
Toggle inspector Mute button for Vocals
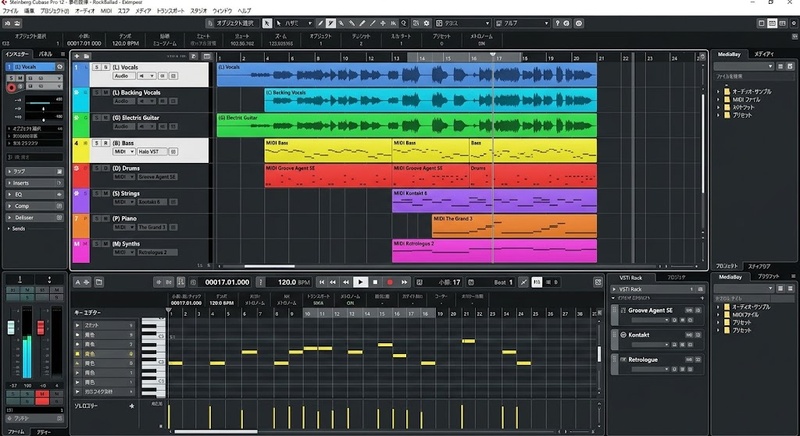click(20, 78)
